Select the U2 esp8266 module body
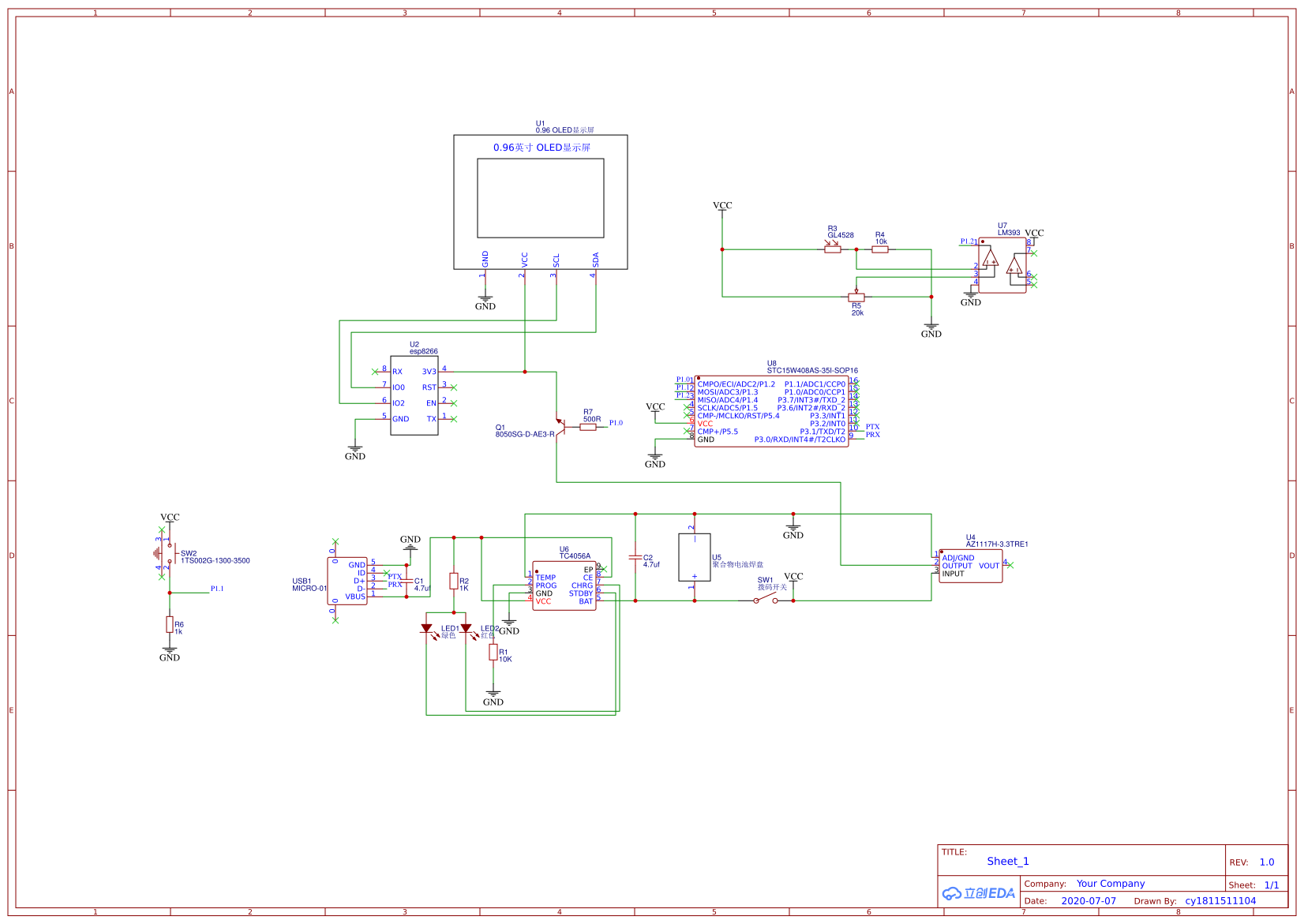Image resolution: width=1304 pixels, height=924 pixels. tap(414, 395)
